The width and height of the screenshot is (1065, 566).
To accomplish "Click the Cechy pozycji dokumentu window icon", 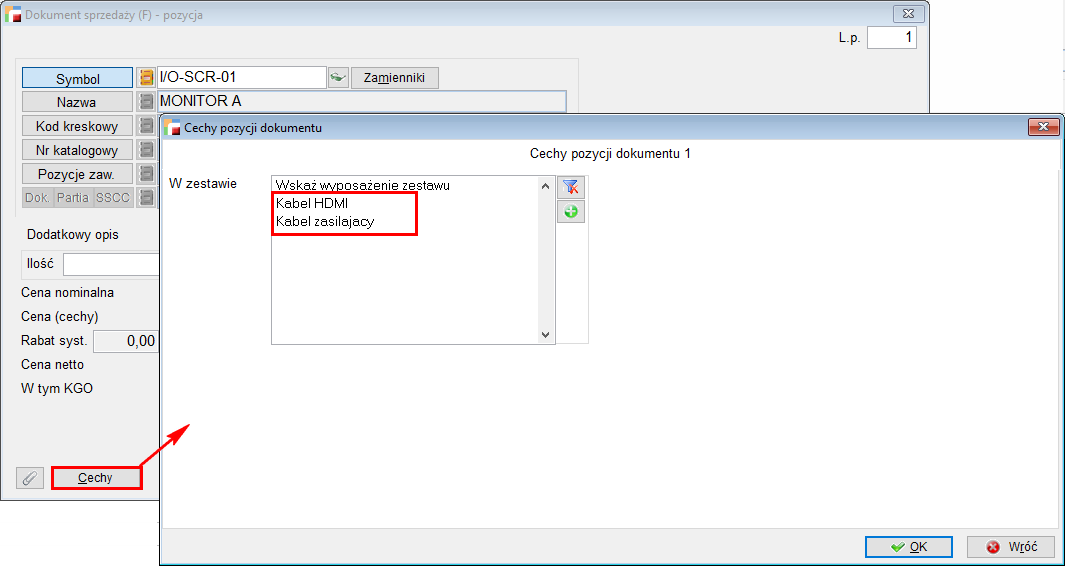I will pyautogui.click(x=173, y=127).
